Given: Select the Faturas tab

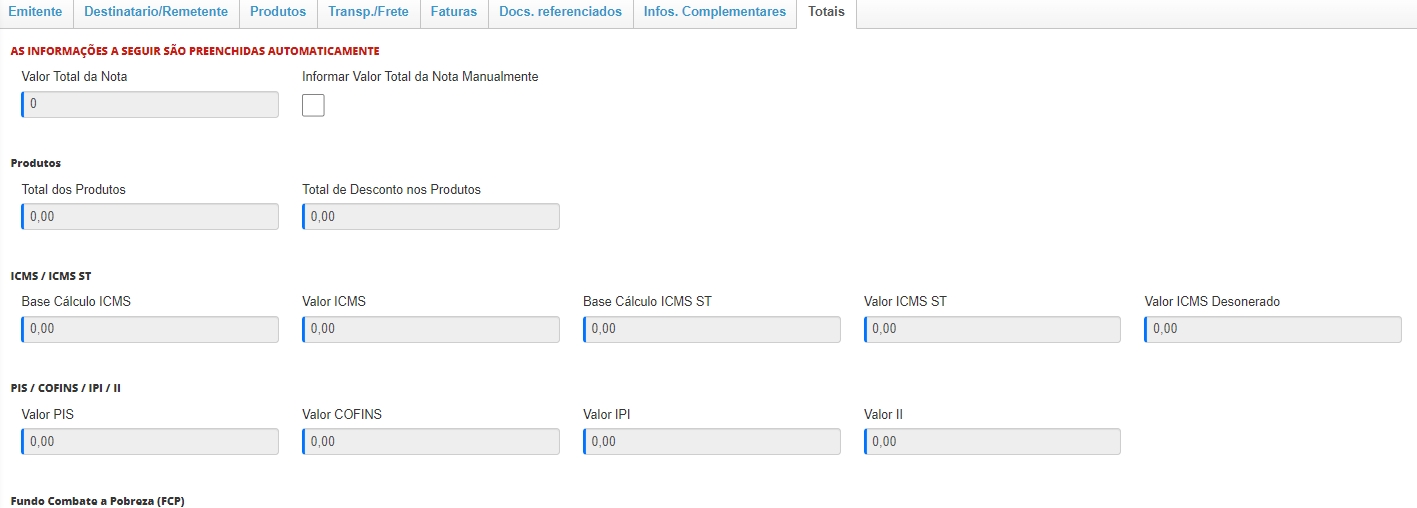Looking at the screenshot, I should coord(453,12).
